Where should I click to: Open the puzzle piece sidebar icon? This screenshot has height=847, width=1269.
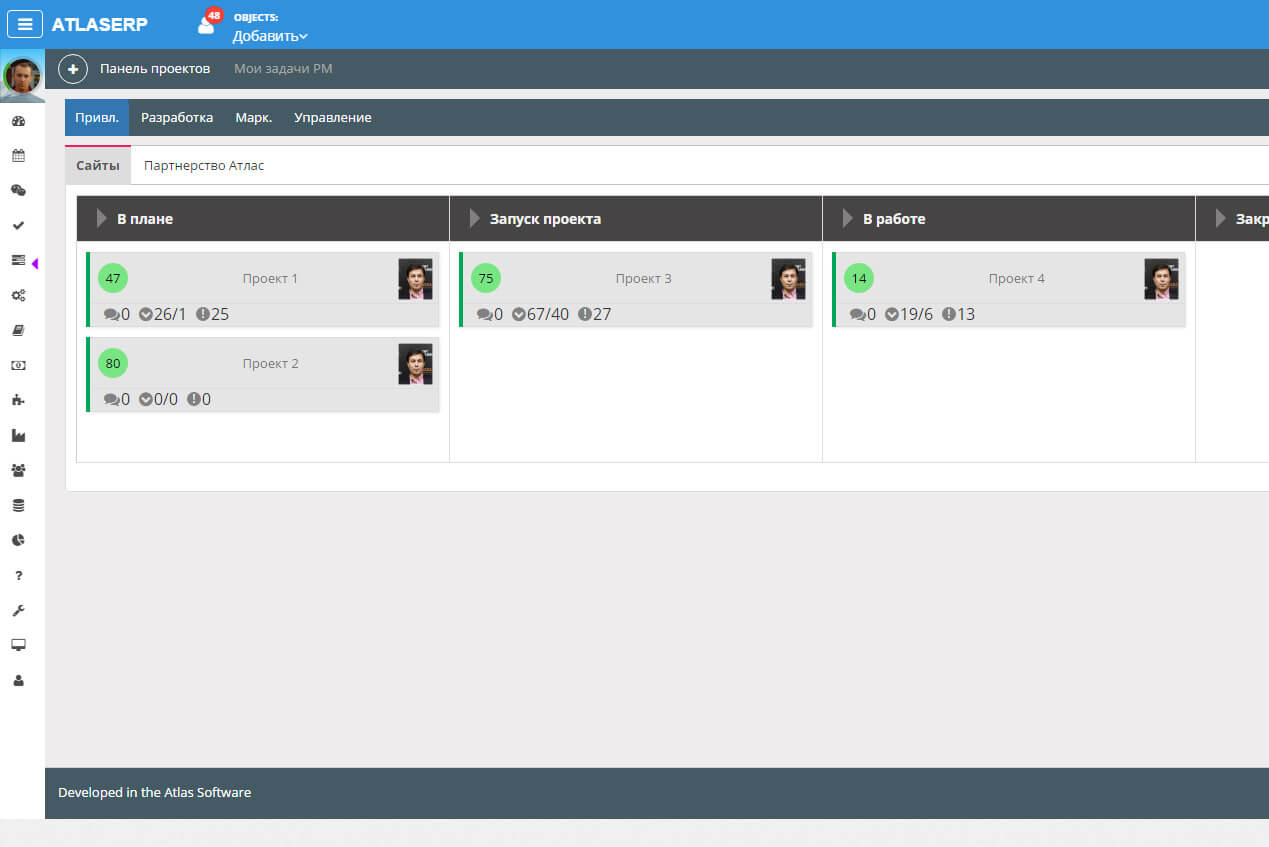point(18,400)
